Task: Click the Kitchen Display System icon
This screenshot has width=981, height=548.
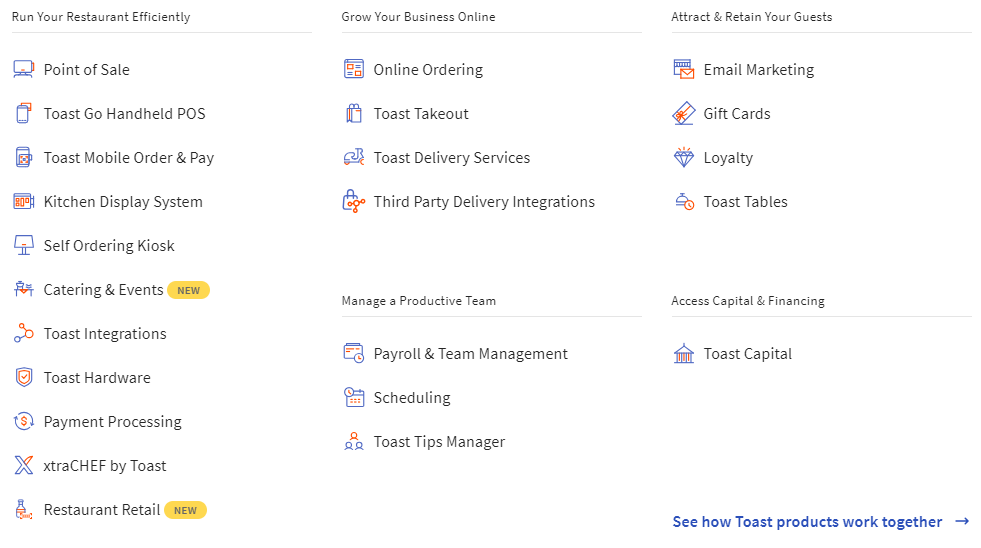Action: [24, 201]
